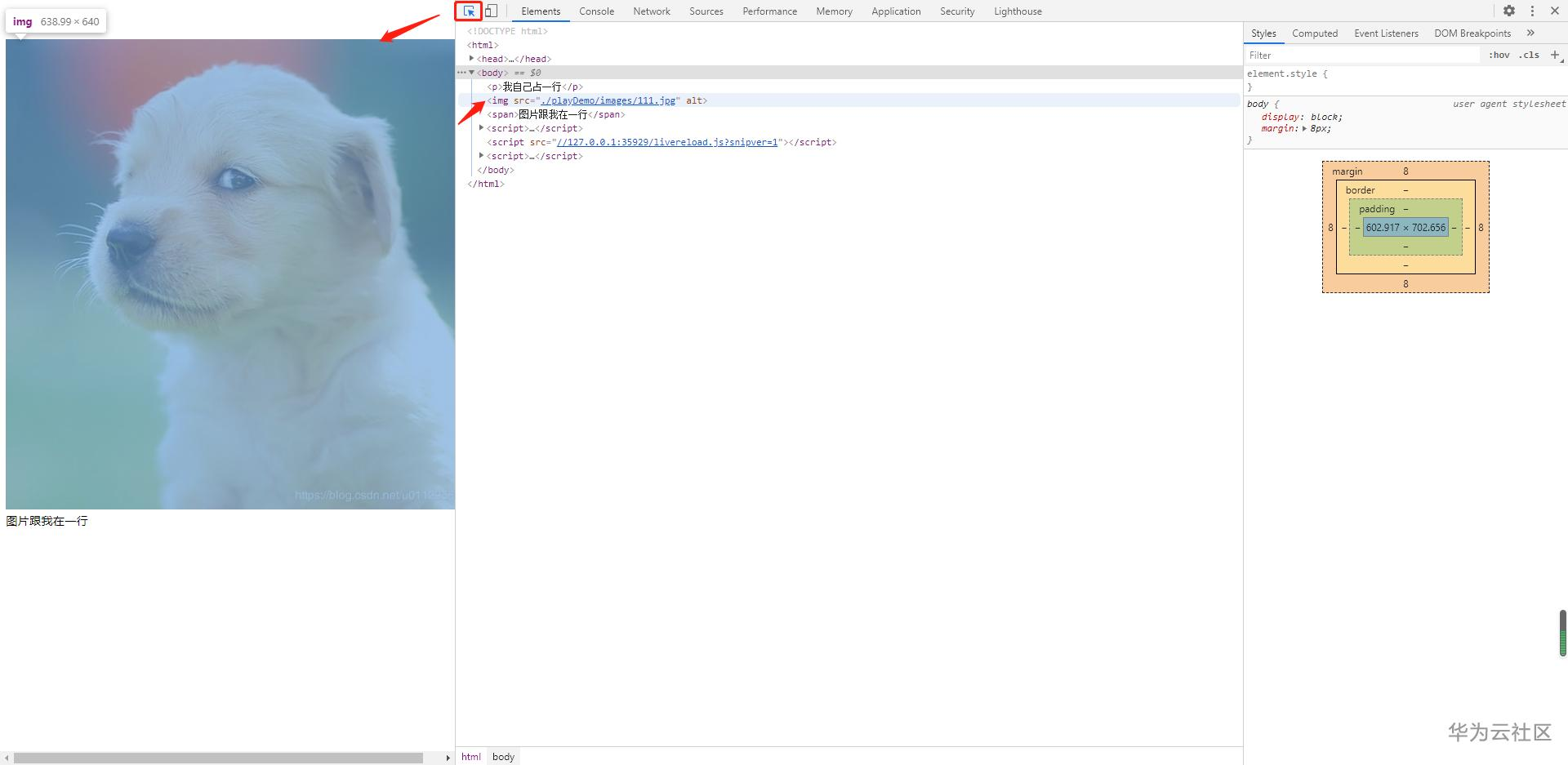Click the ellipsis icon beside the body element
1568x765 pixels.
pyautogui.click(x=463, y=73)
